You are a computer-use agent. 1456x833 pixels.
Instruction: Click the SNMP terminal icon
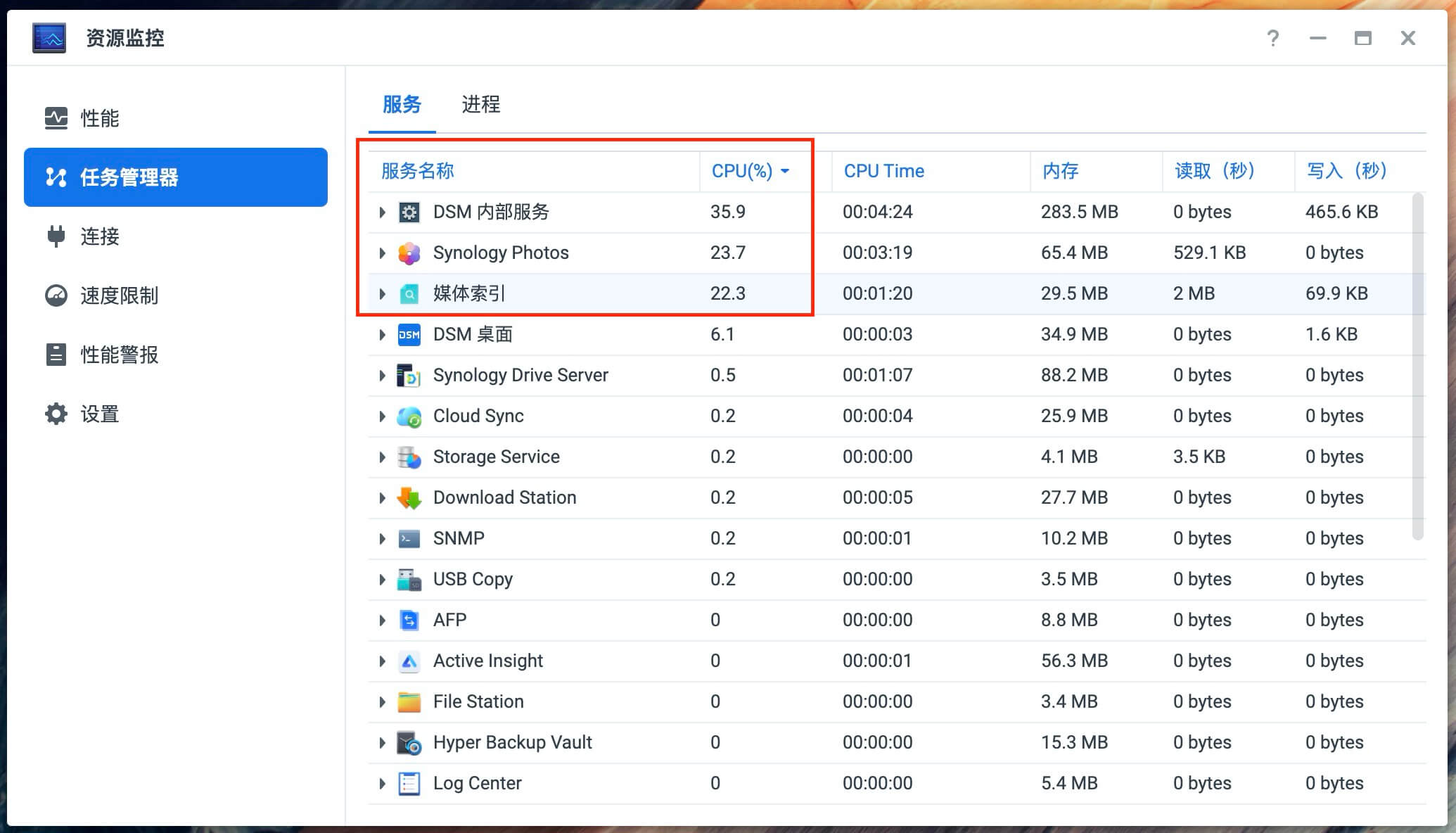point(409,538)
